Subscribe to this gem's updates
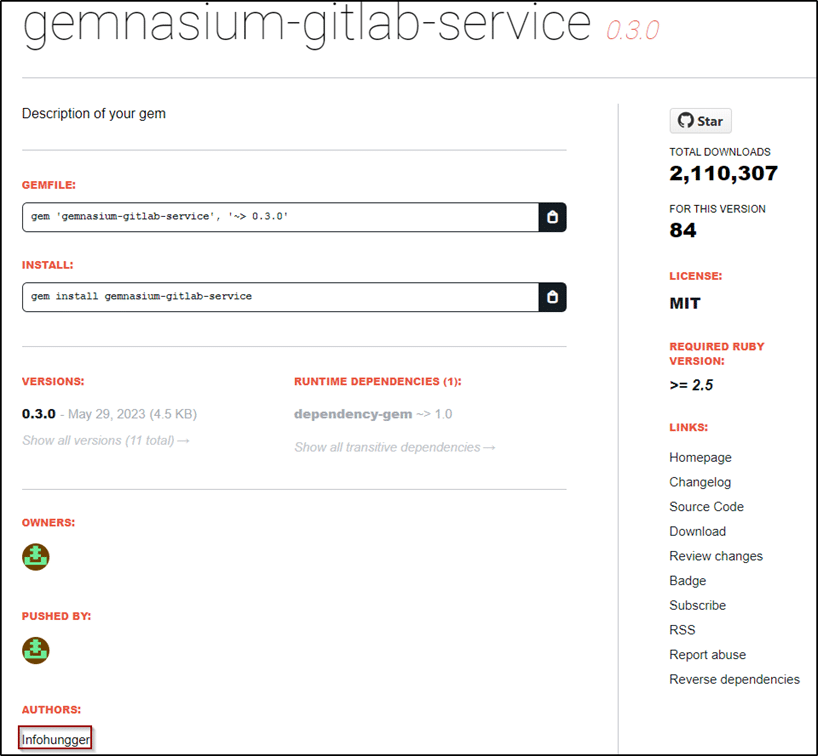Viewport: 818px width, 756px height. point(697,605)
